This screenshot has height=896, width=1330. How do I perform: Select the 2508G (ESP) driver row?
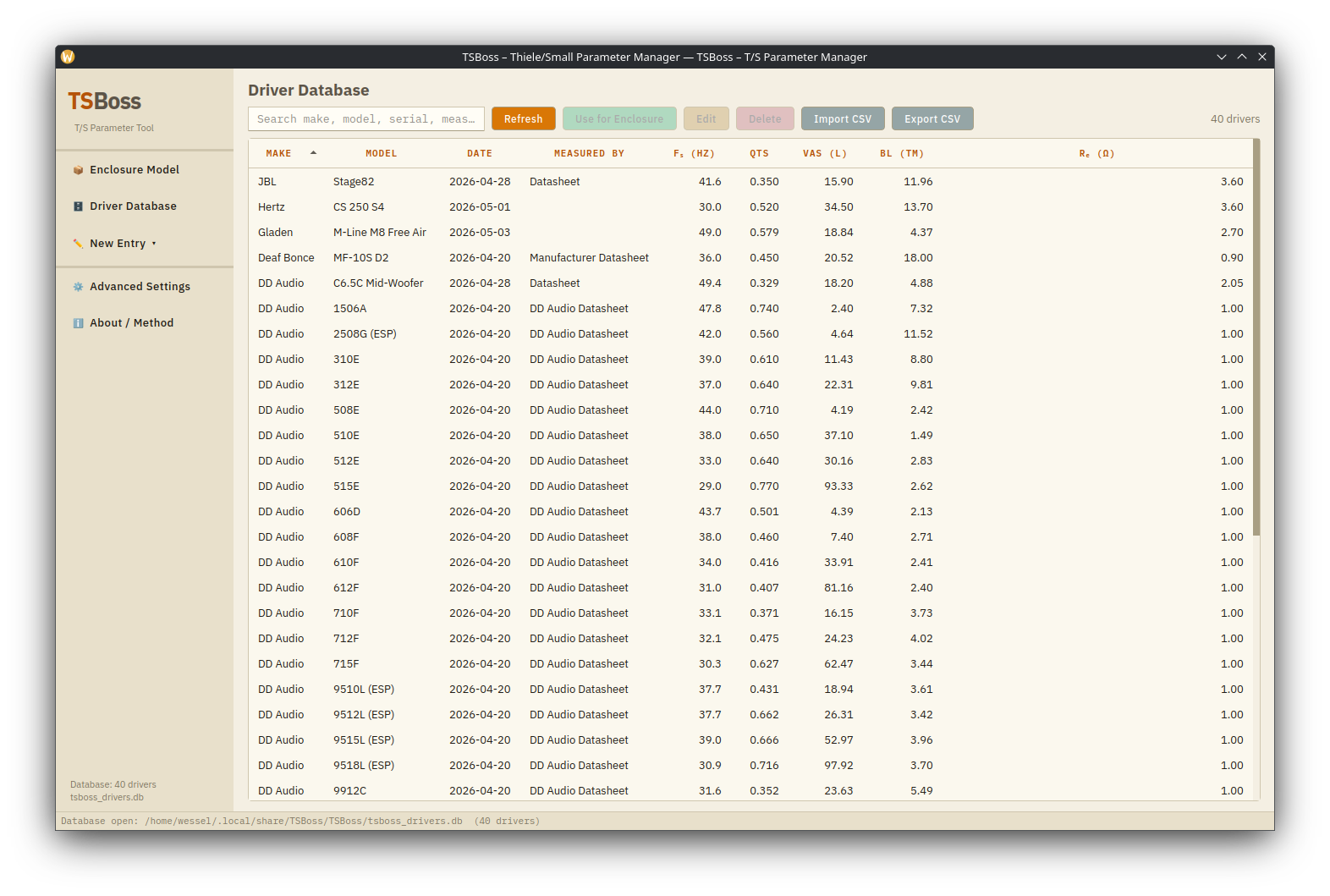[x=750, y=334]
